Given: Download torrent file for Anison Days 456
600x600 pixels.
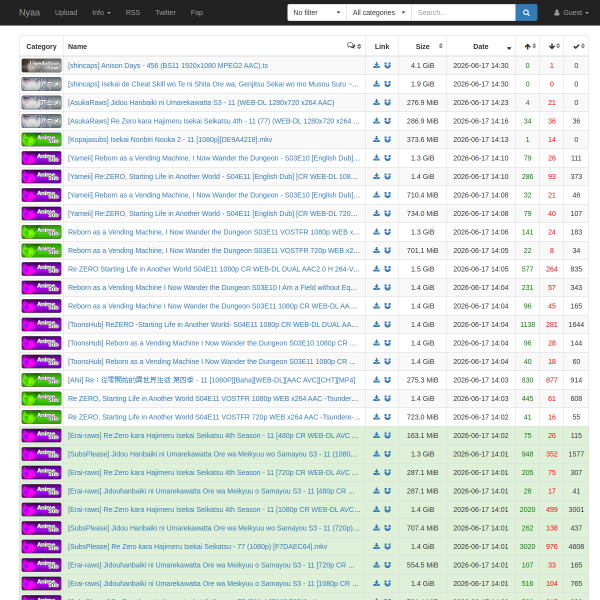Looking at the screenshot, I should 377,65.
